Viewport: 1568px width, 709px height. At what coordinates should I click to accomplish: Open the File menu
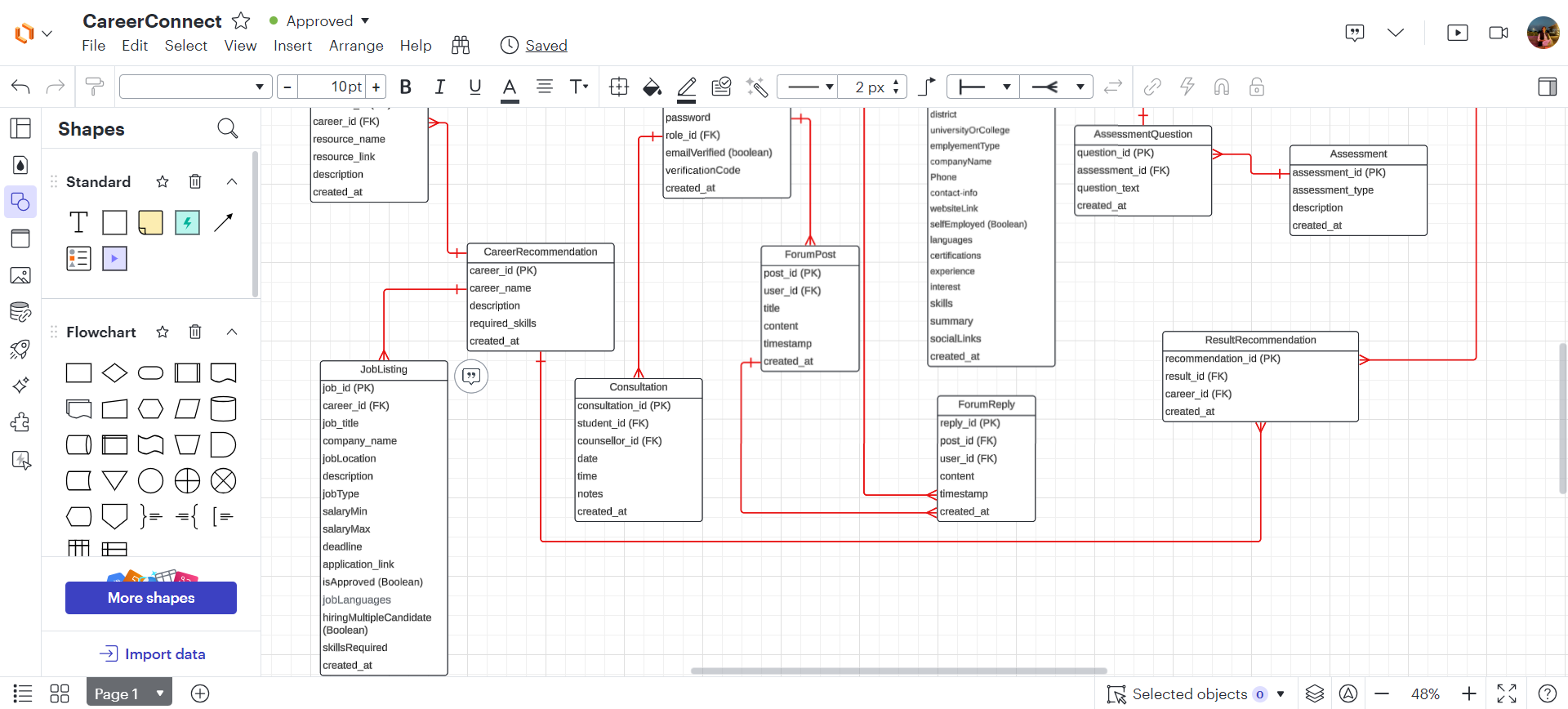94,46
